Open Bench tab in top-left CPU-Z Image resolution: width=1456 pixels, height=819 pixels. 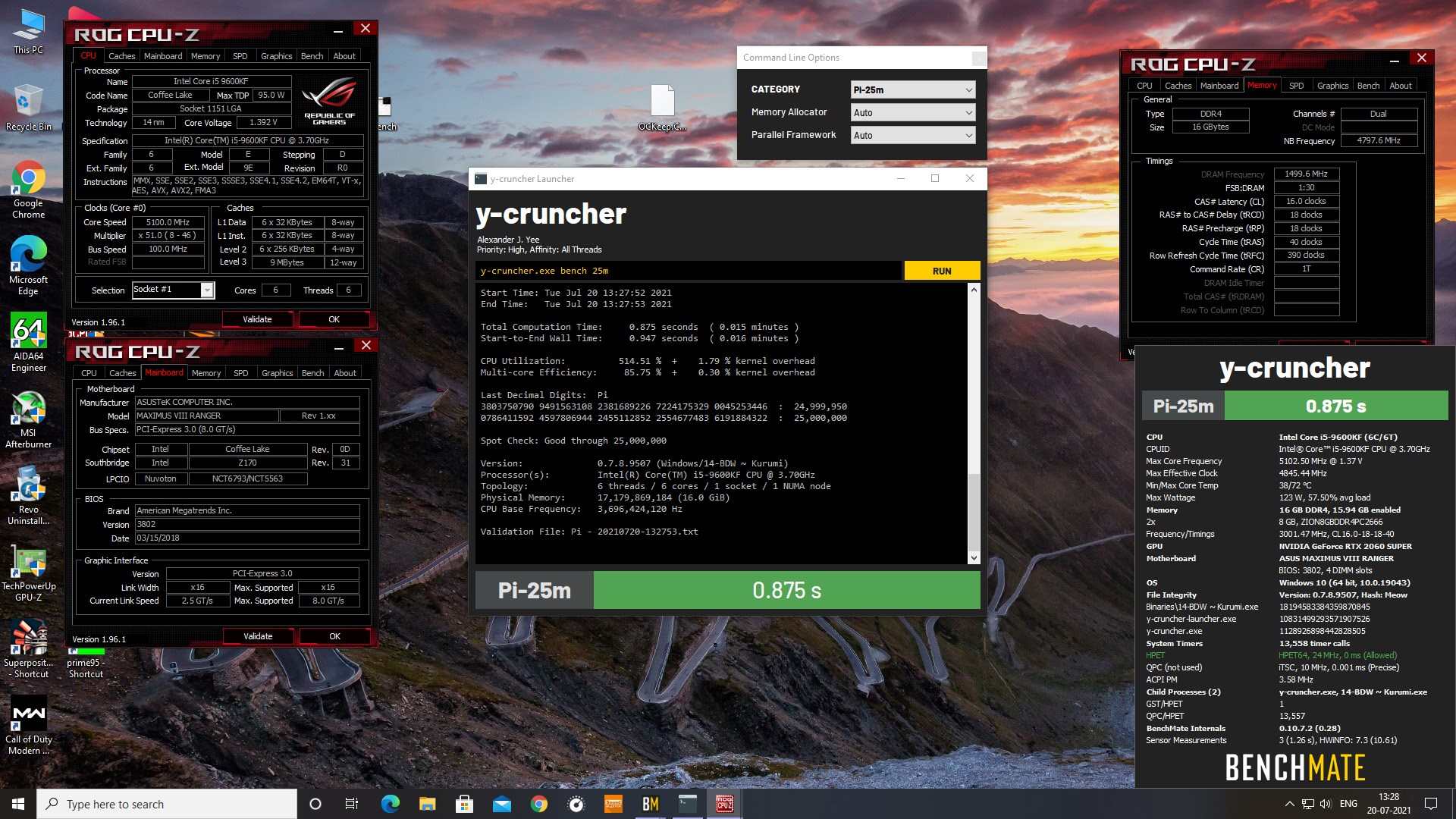tap(312, 56)
